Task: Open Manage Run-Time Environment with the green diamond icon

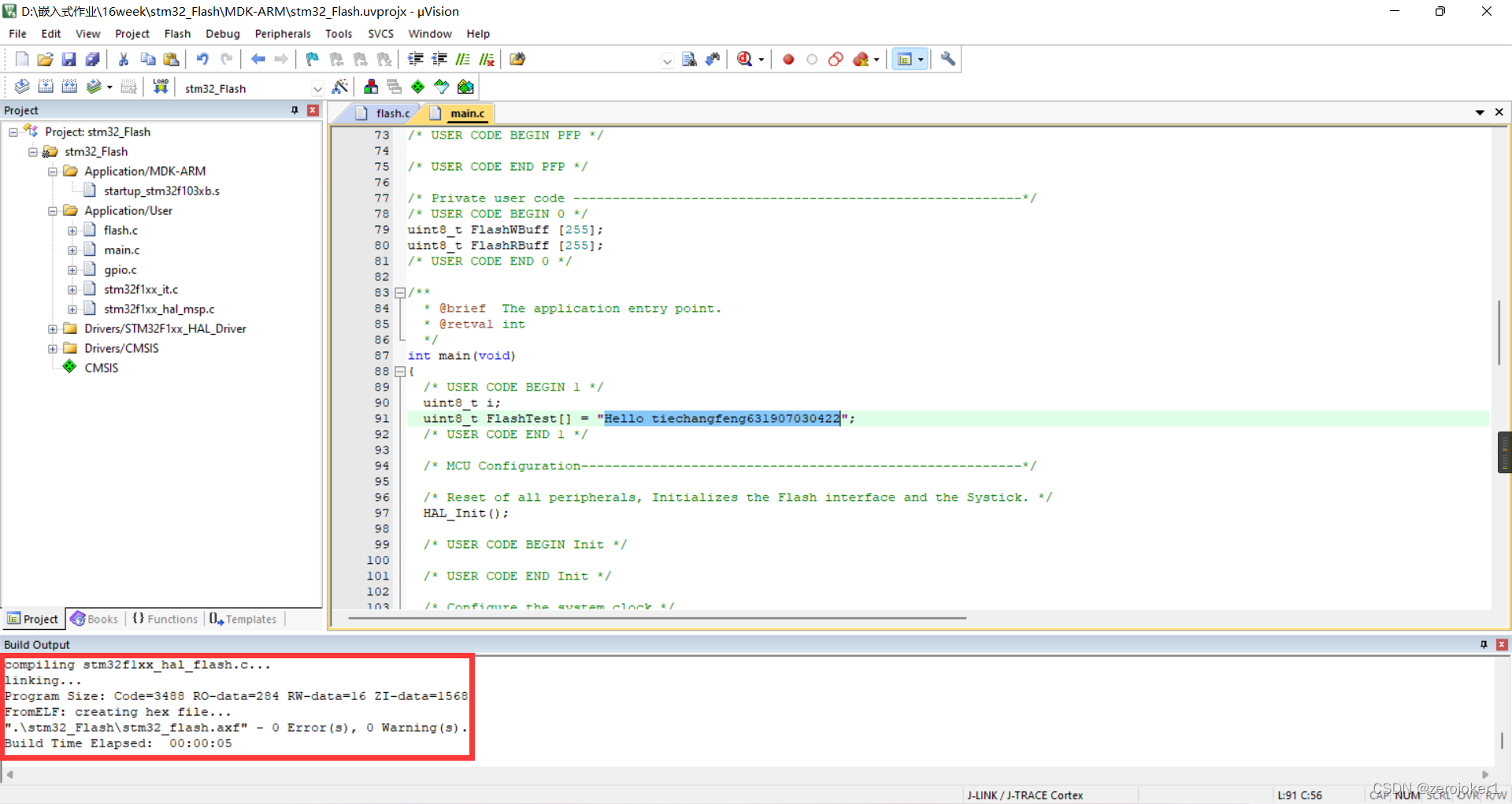Action: click(x=418, y=87)
